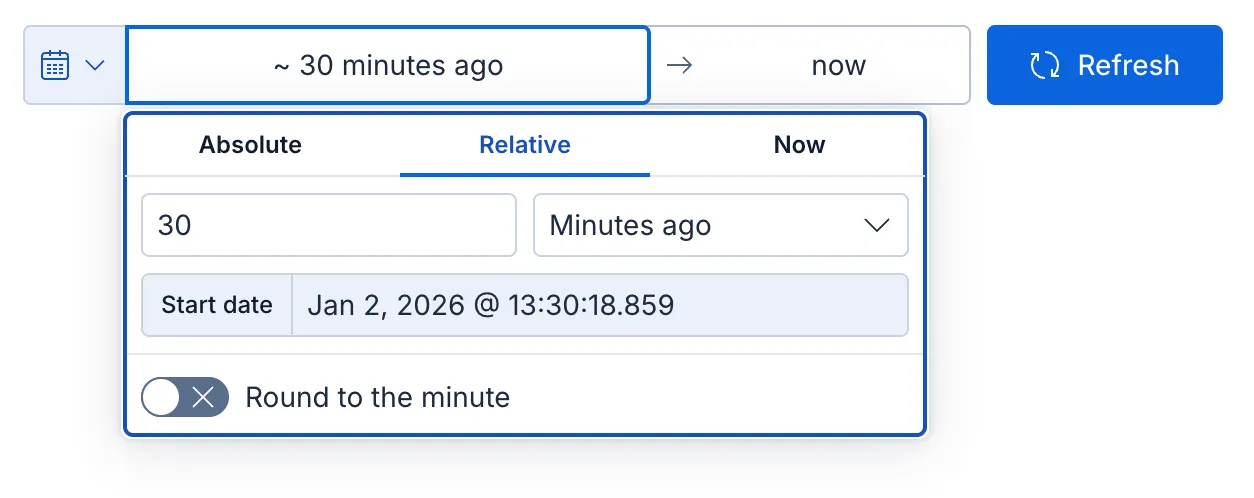The width and height of the screenshot is (1254, 498).
Task: Click the X icon on the round switch
Action: (x=203, y=397)
